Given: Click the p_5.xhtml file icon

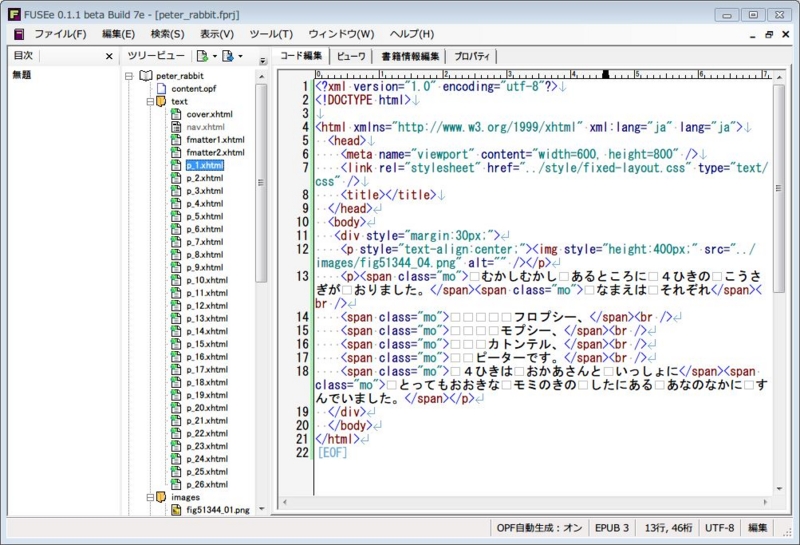Looking at the screenshot, I should point(176,216).
